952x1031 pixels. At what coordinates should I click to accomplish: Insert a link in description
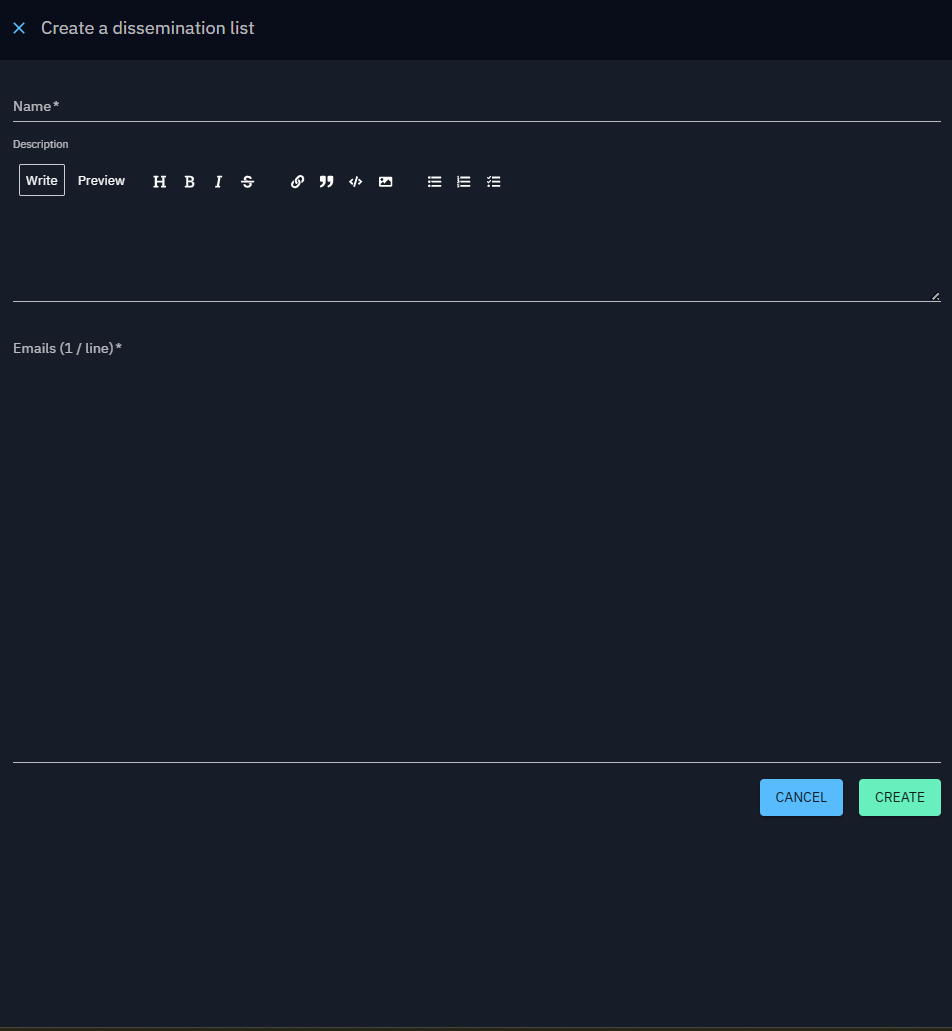click(x=297, y=182)
